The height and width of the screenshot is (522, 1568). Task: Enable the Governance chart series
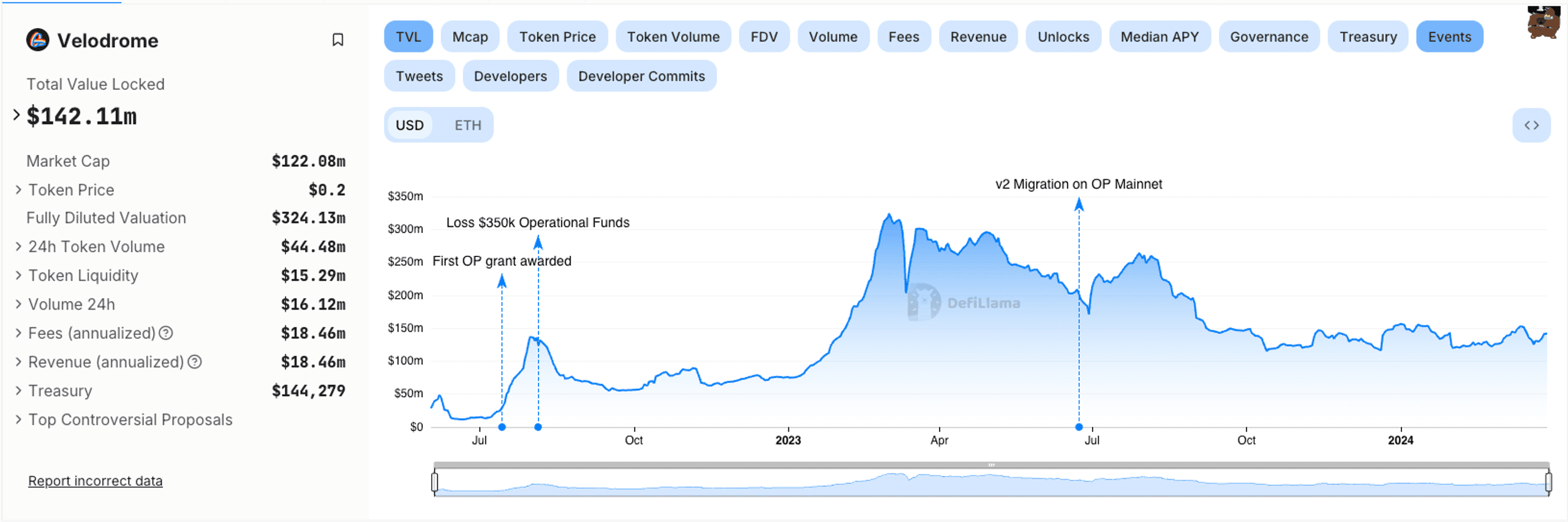pos(1269,37)
